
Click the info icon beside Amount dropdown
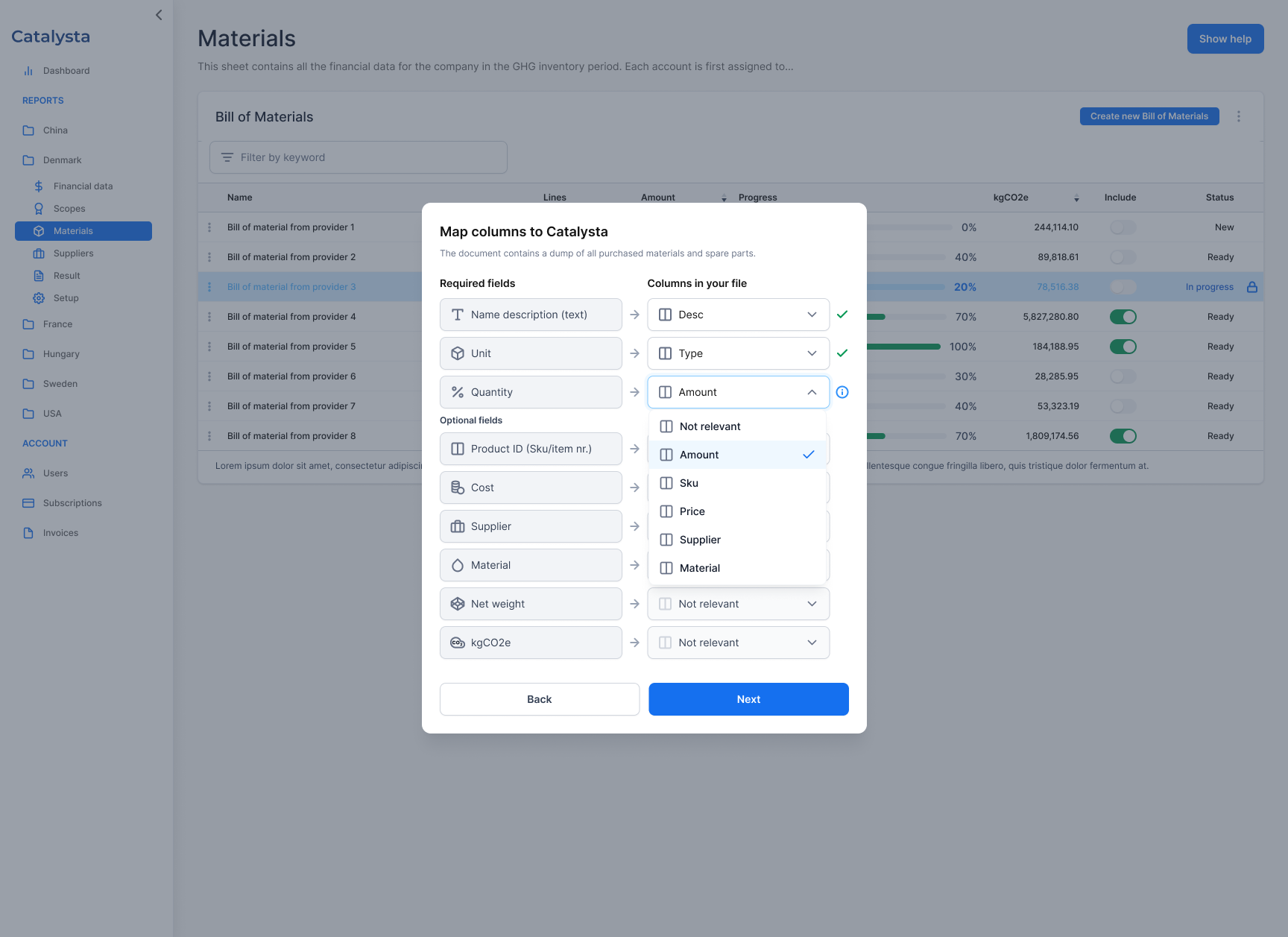pos(842,392)
